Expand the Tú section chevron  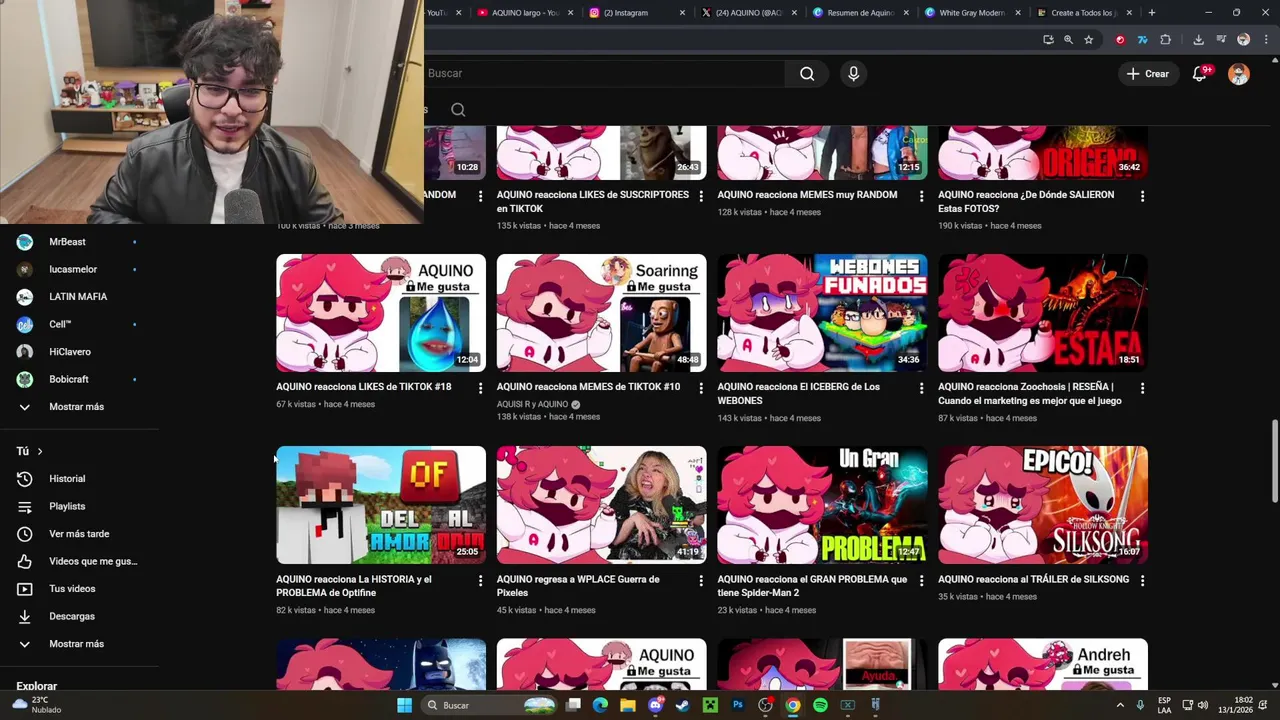[x=40, y=452]
